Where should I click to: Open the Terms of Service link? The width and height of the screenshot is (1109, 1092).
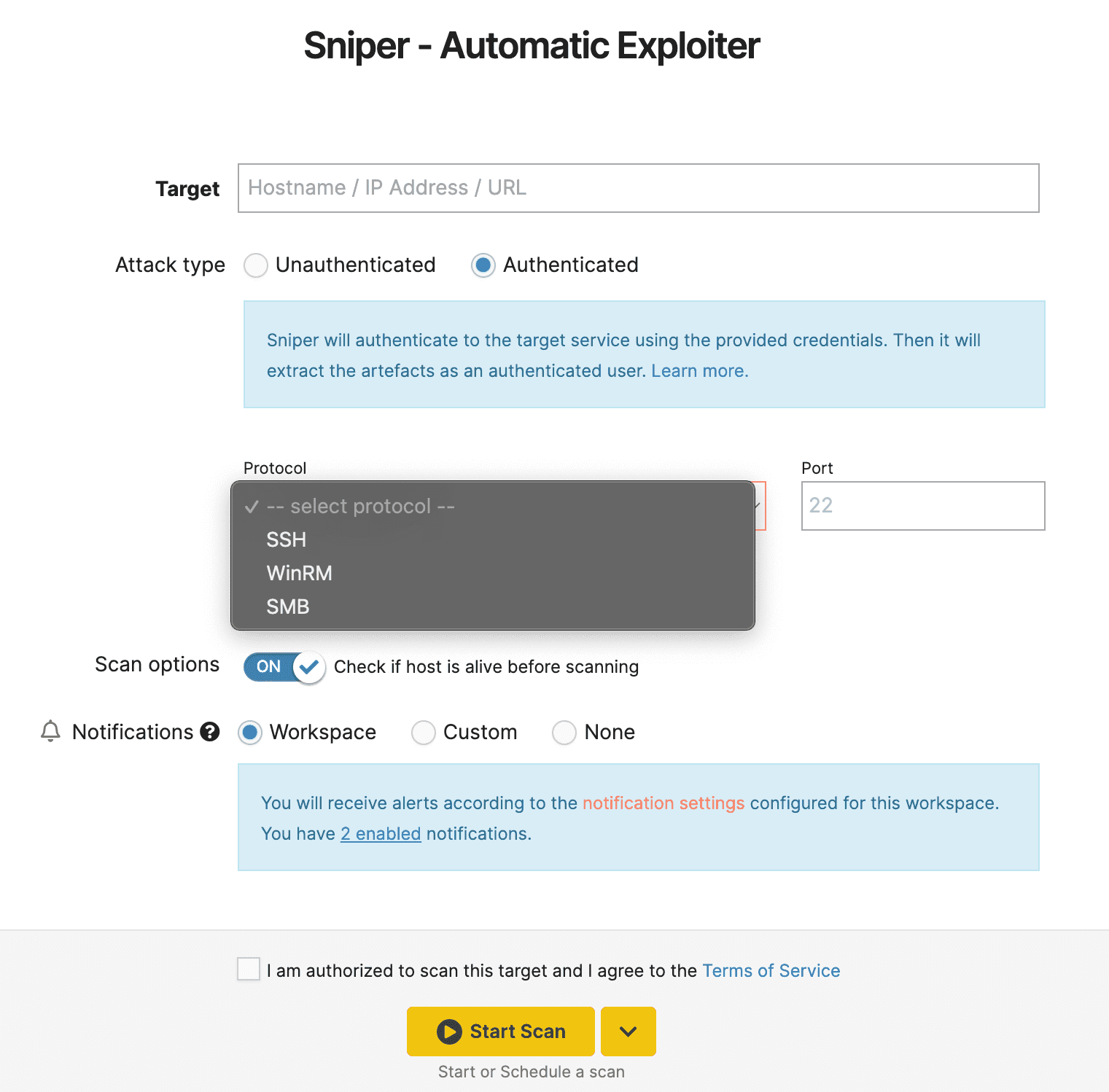point(771,971)
